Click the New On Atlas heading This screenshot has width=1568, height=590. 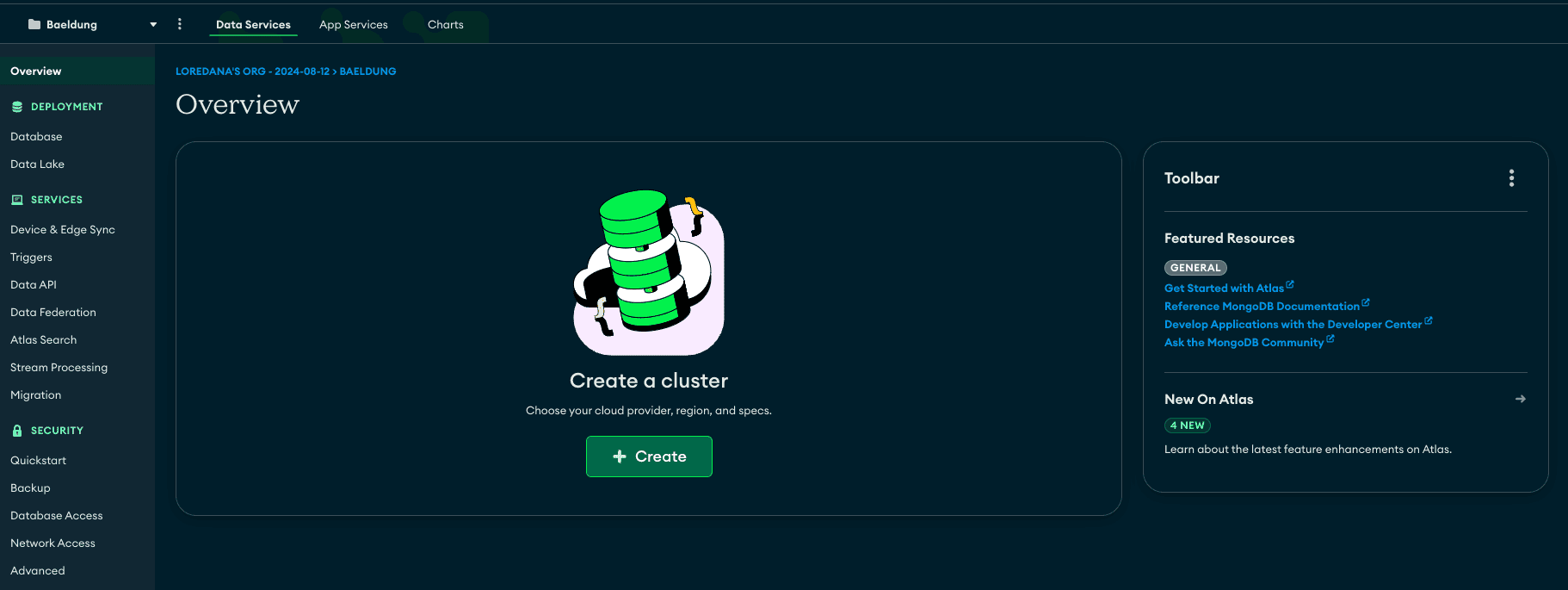(x=1208, y=399)
